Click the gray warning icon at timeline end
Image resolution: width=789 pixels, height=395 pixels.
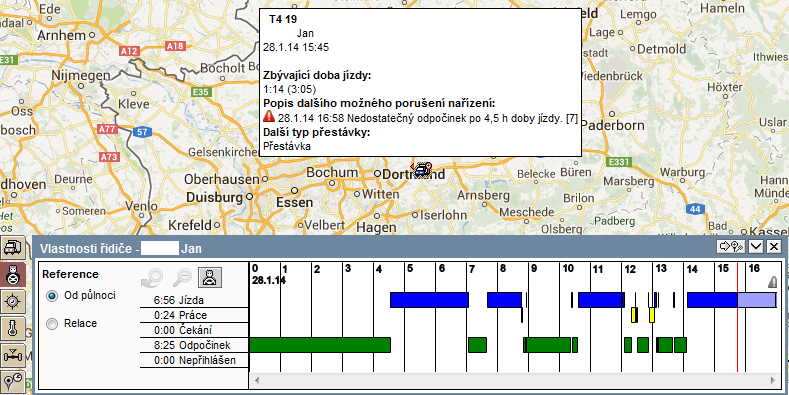click(x=773, y=282)
